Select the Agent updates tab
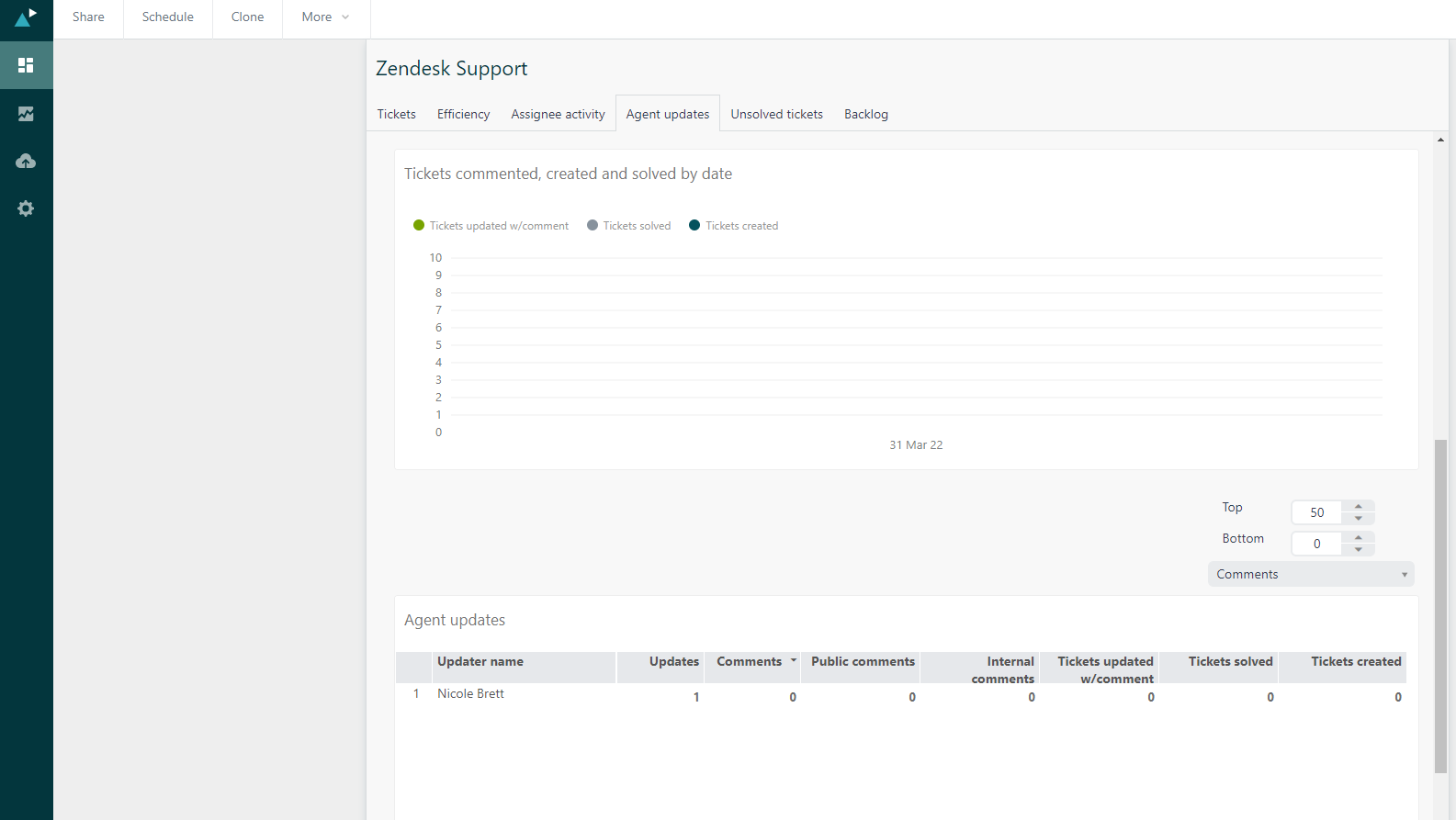The height and width of the screenshot is (820, 1456). (x=668, y=114)
